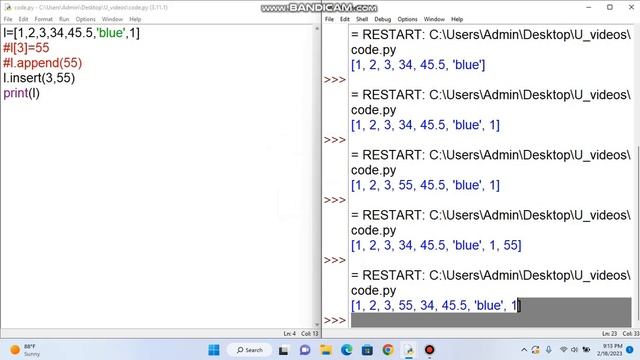Image resolution: width=640 pixels, height=360 pixels.
Task: Open the Windows Start menu
Action: [x=213, y=350]
